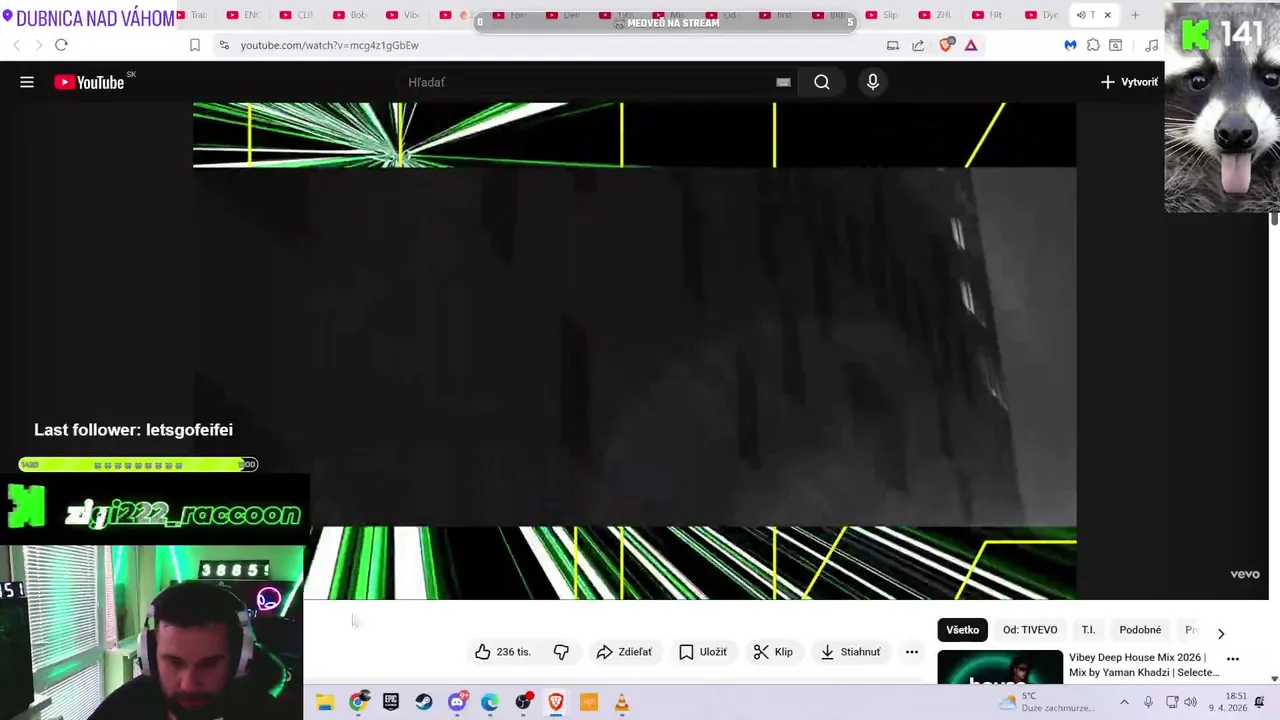Image resolution: width=1280 pixels, height=720 pixels.
Task: Open OBS Studio from taskbar
Action: (x=523, y=703)
